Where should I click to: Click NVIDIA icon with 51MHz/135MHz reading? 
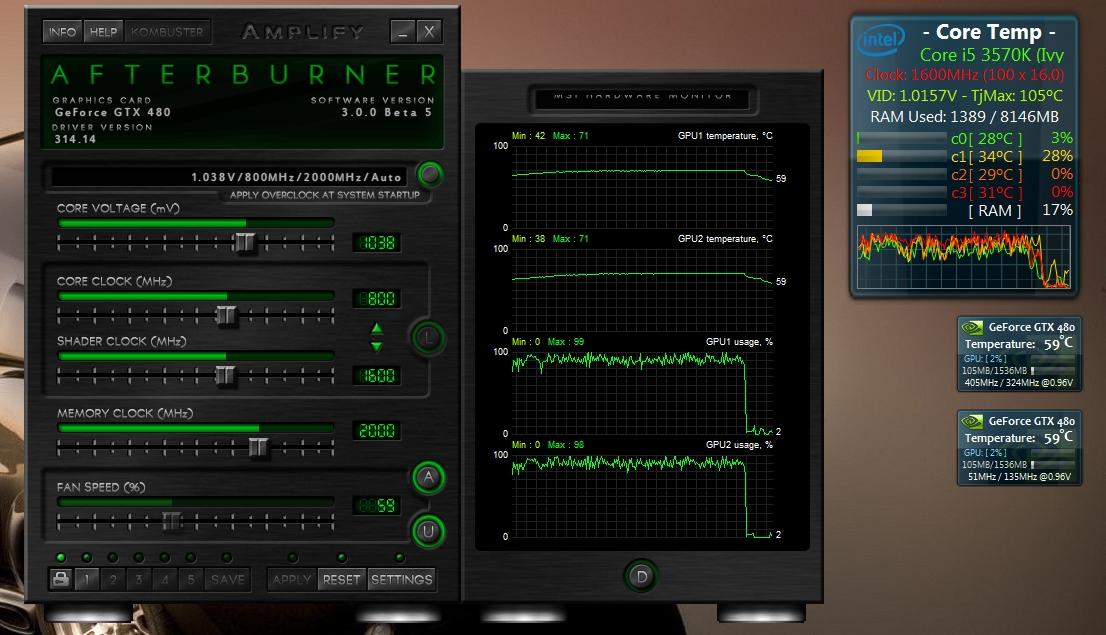click(973, 421)
